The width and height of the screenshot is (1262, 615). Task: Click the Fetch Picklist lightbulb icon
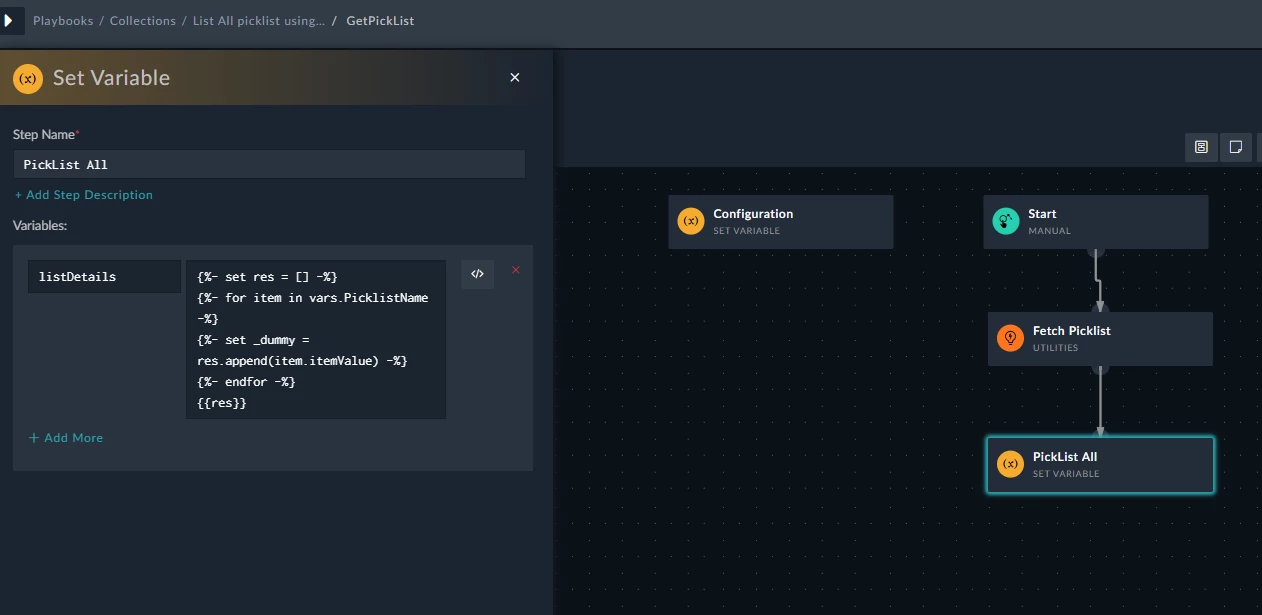pos(1010,338)
